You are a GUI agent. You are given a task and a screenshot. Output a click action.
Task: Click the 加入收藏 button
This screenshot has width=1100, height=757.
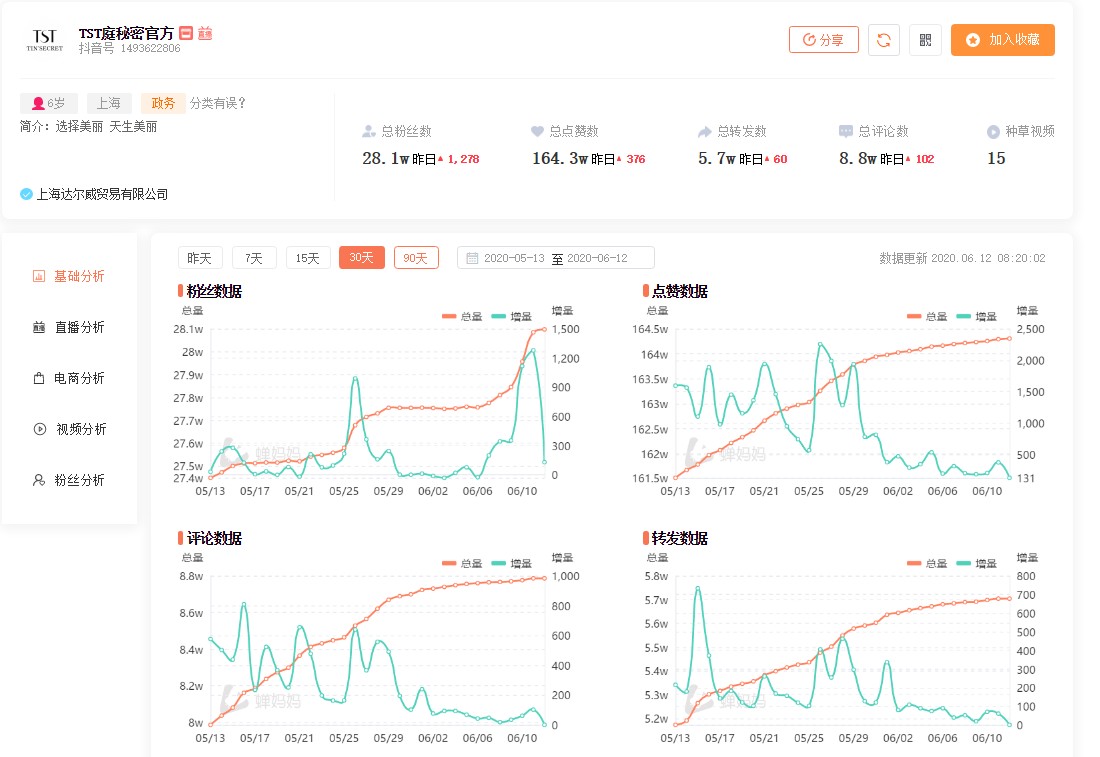tap(1003, 40)
